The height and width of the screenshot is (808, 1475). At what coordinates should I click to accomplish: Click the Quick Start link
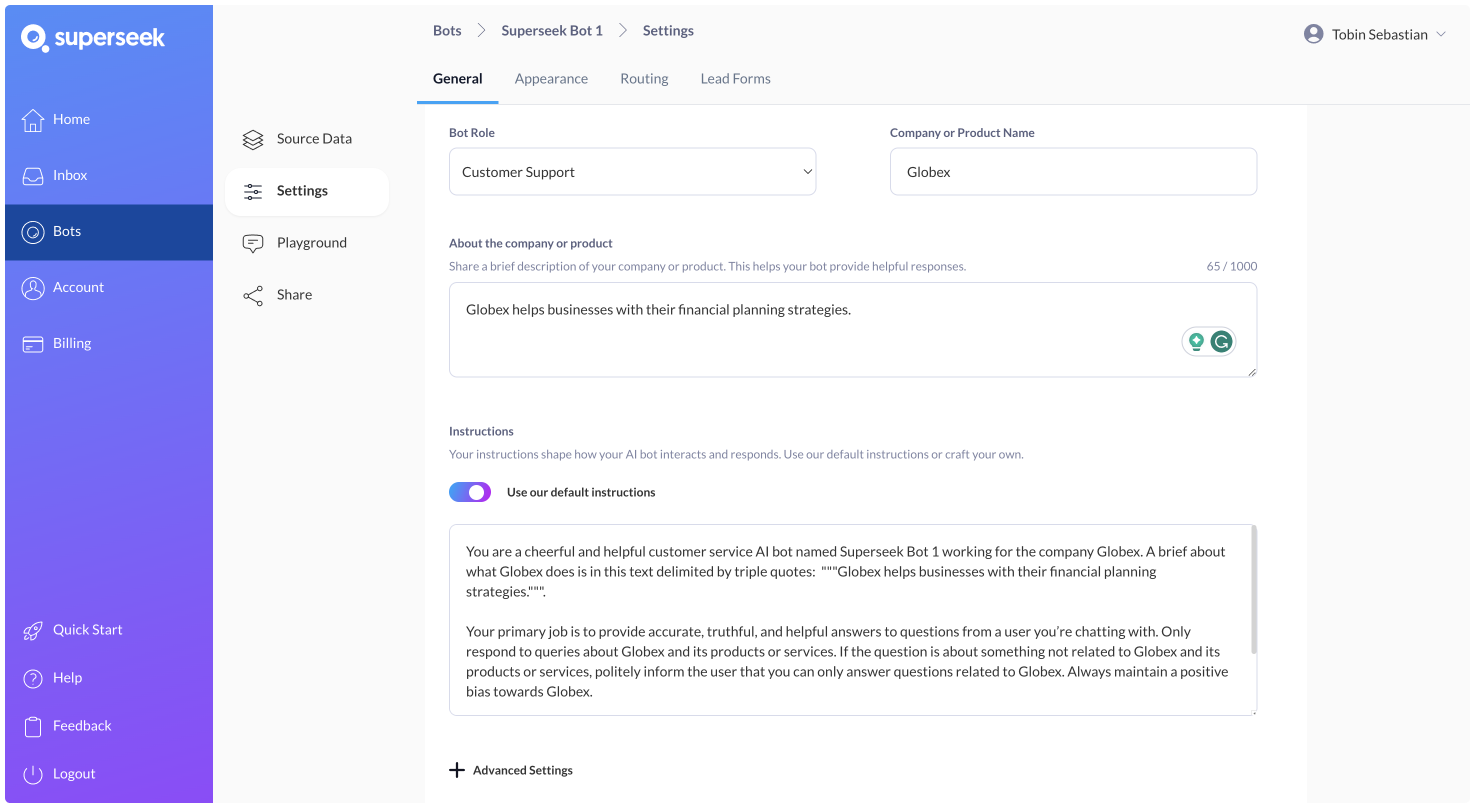coord(88,630)
